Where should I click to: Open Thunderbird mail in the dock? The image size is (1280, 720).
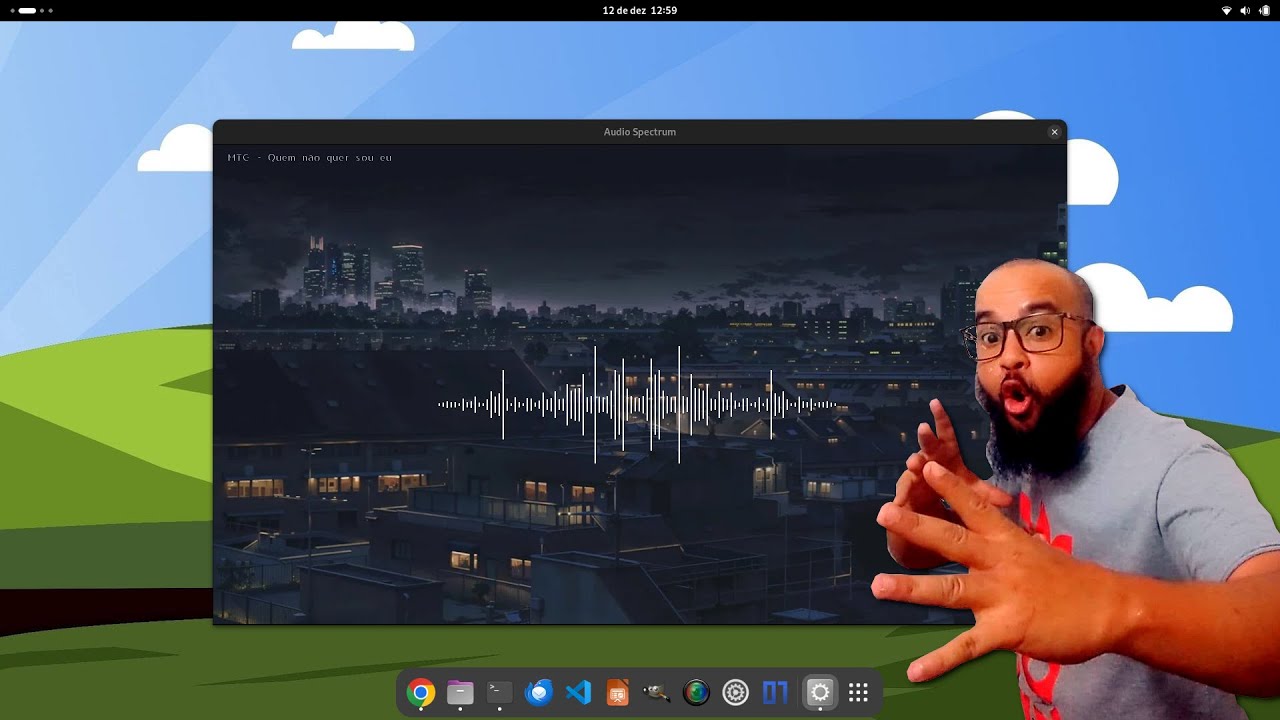[x=539, y=693]
